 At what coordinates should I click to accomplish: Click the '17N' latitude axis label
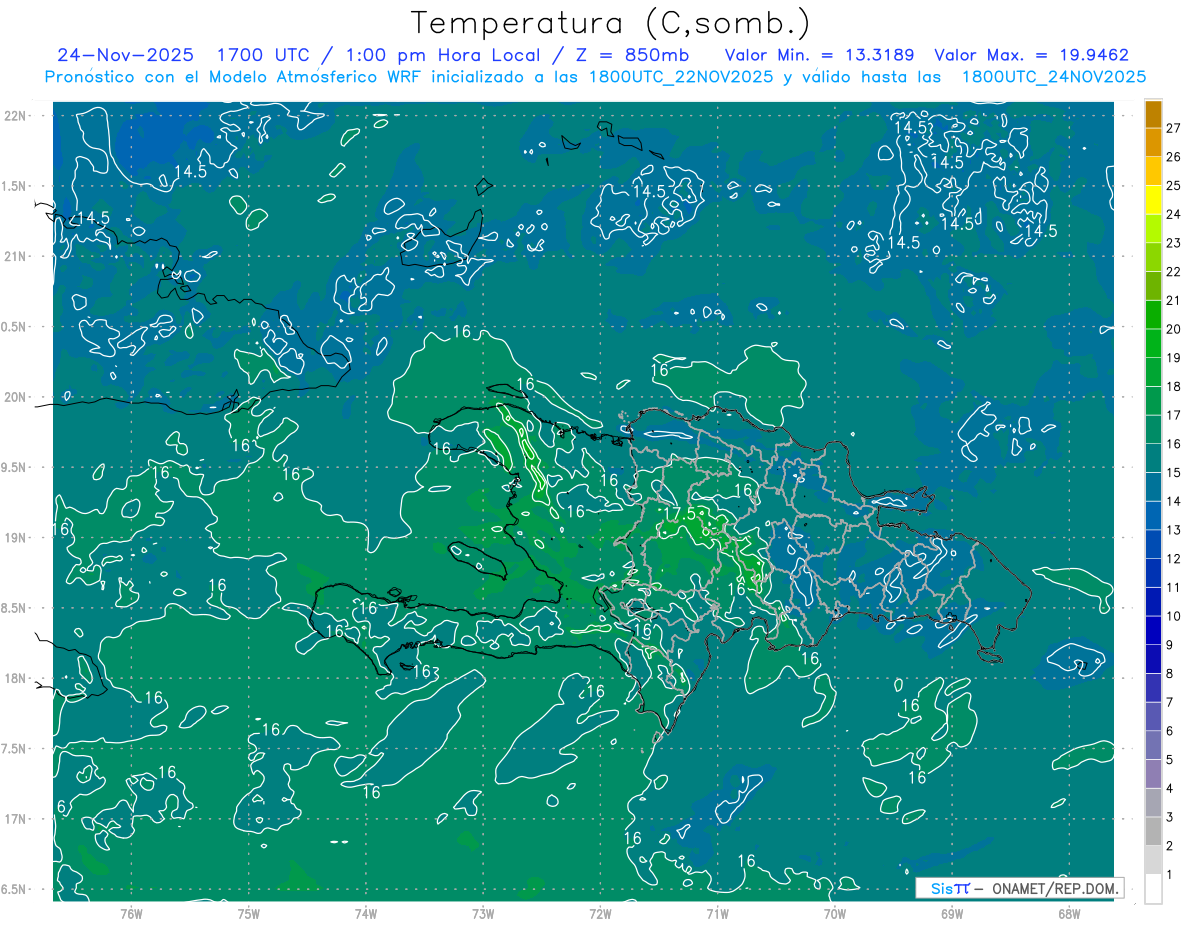tap(16, 819)
